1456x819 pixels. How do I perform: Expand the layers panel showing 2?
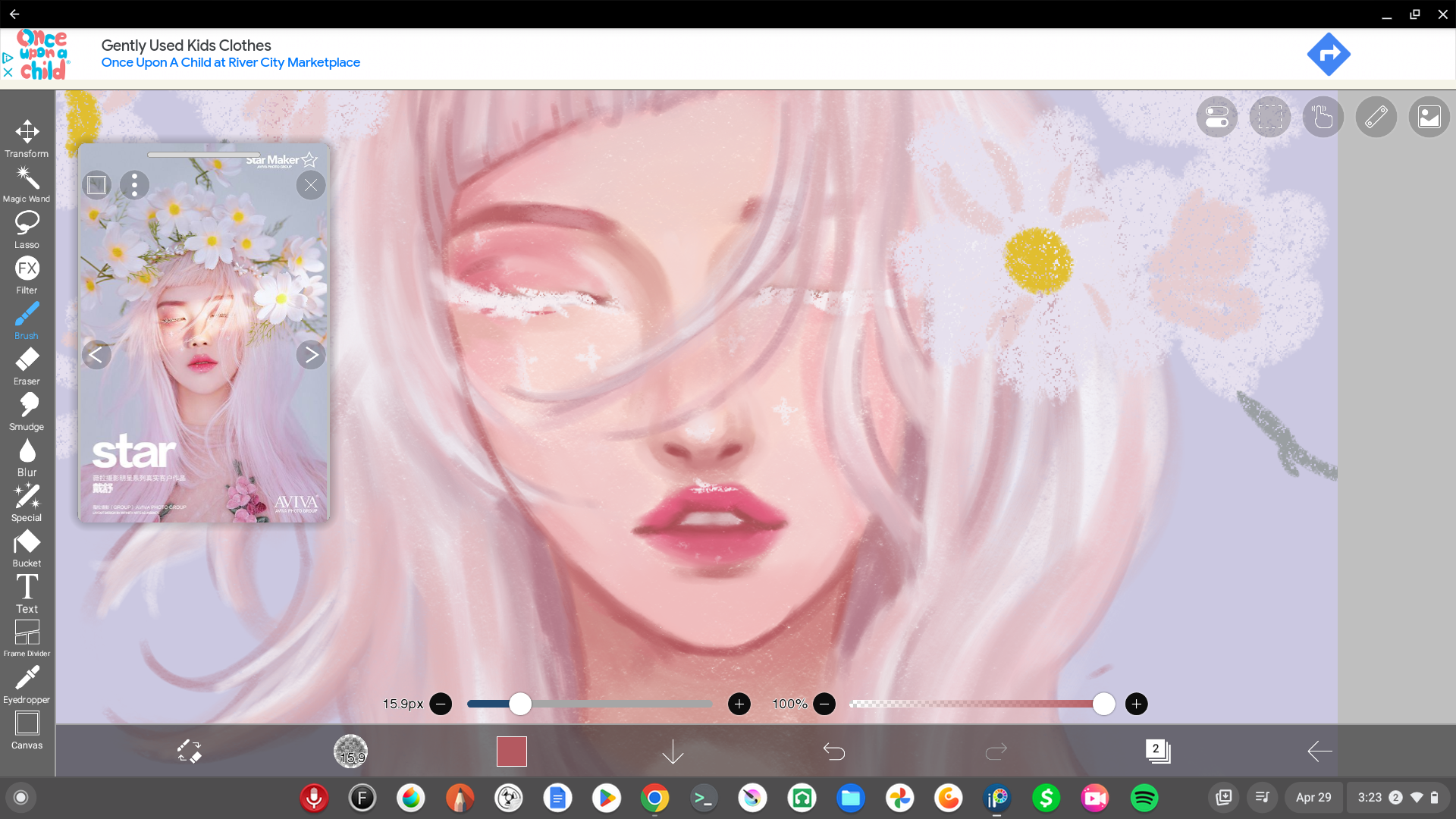(x=1157, y=751)
